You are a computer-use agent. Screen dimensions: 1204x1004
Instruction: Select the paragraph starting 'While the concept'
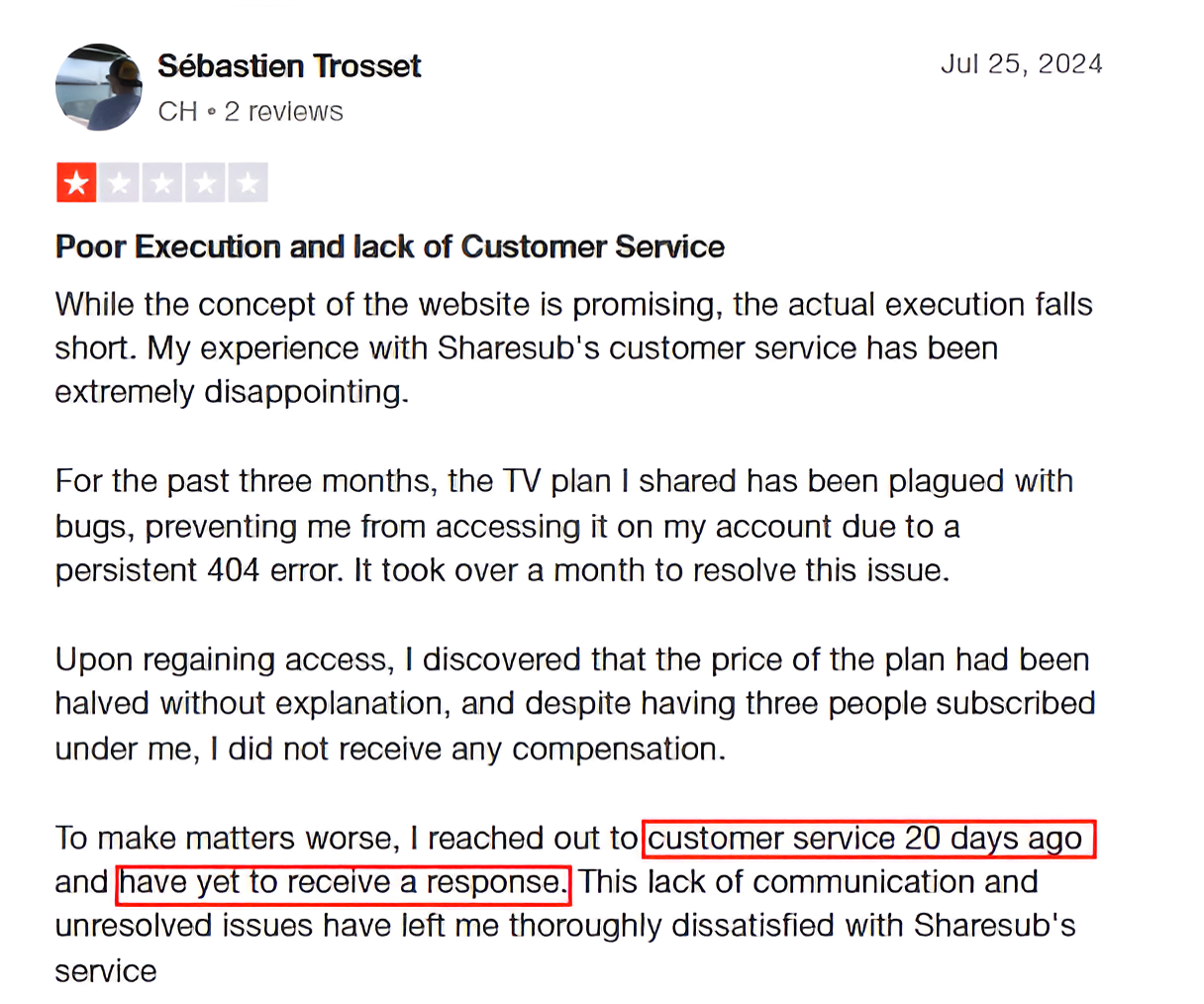click(x=574, y=348)
